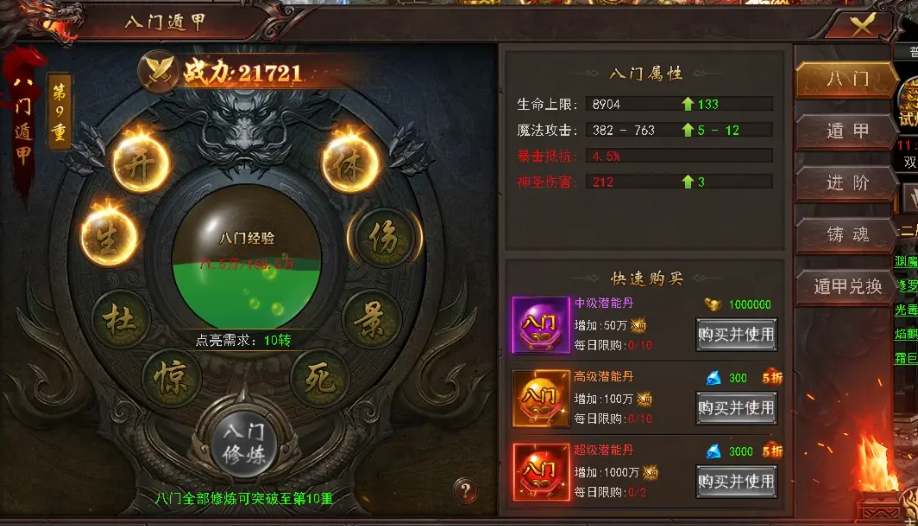Click the 八门修炼 cultivate button

(244, 443)
